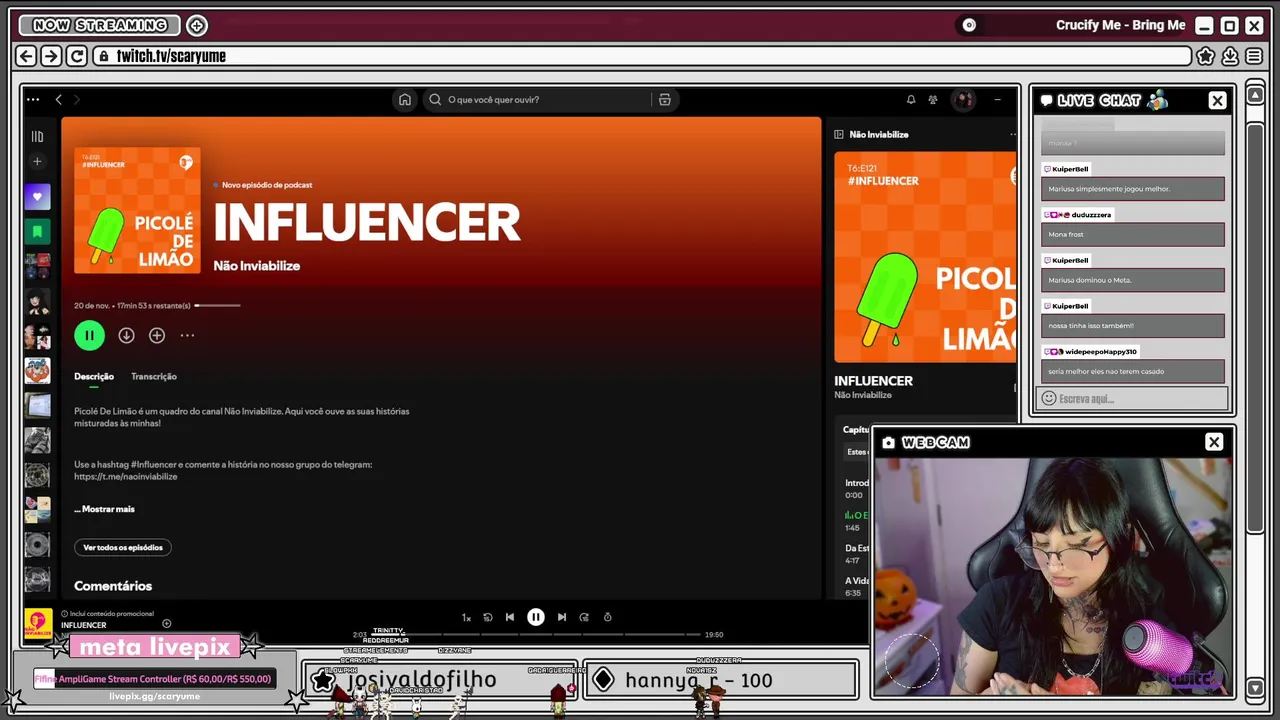Go to previous track in player bar
The width and height of the screenshot is (1280, 720).
tap(510, 618)
